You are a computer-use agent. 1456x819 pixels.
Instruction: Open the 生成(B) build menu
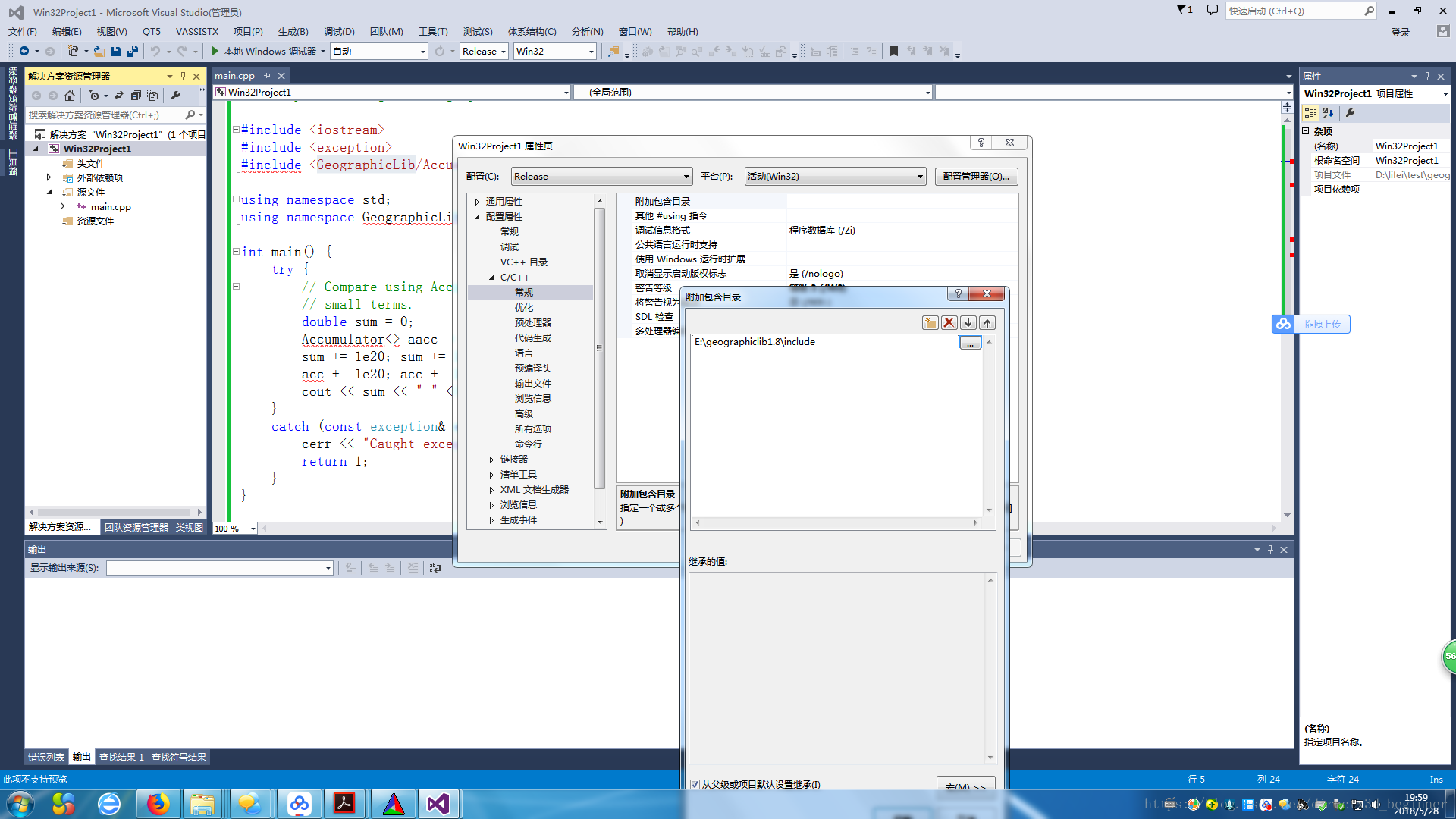coord(293,32)
